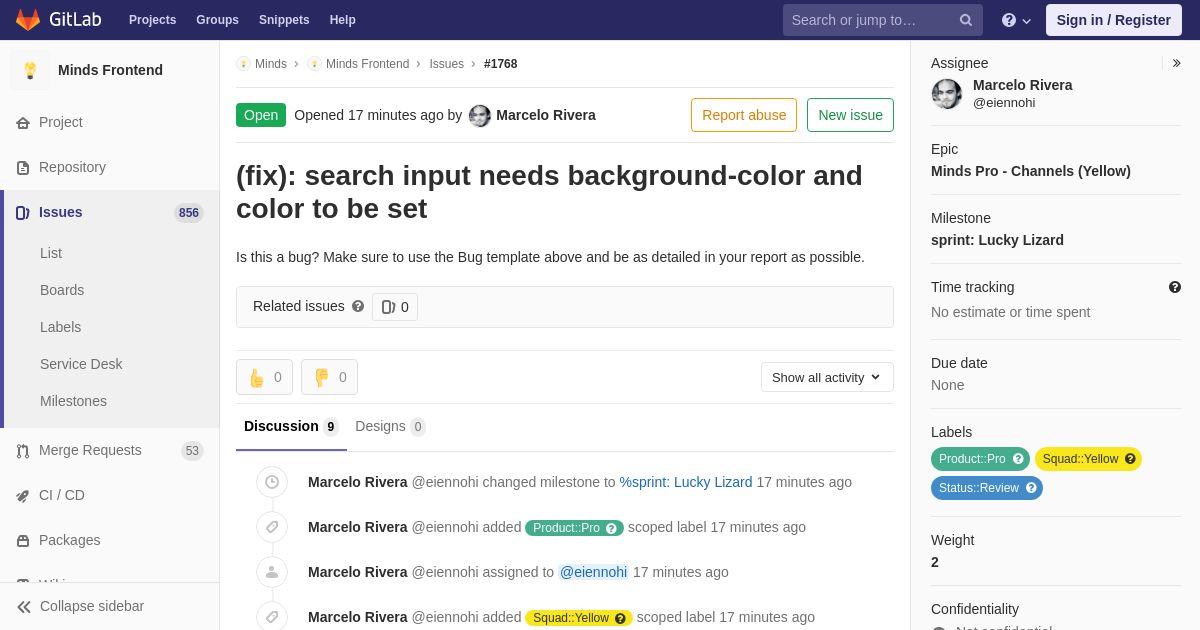The image size is (1200, 630).
Task: Open the help question-mark dropdown
Action: coord(1016,20)
